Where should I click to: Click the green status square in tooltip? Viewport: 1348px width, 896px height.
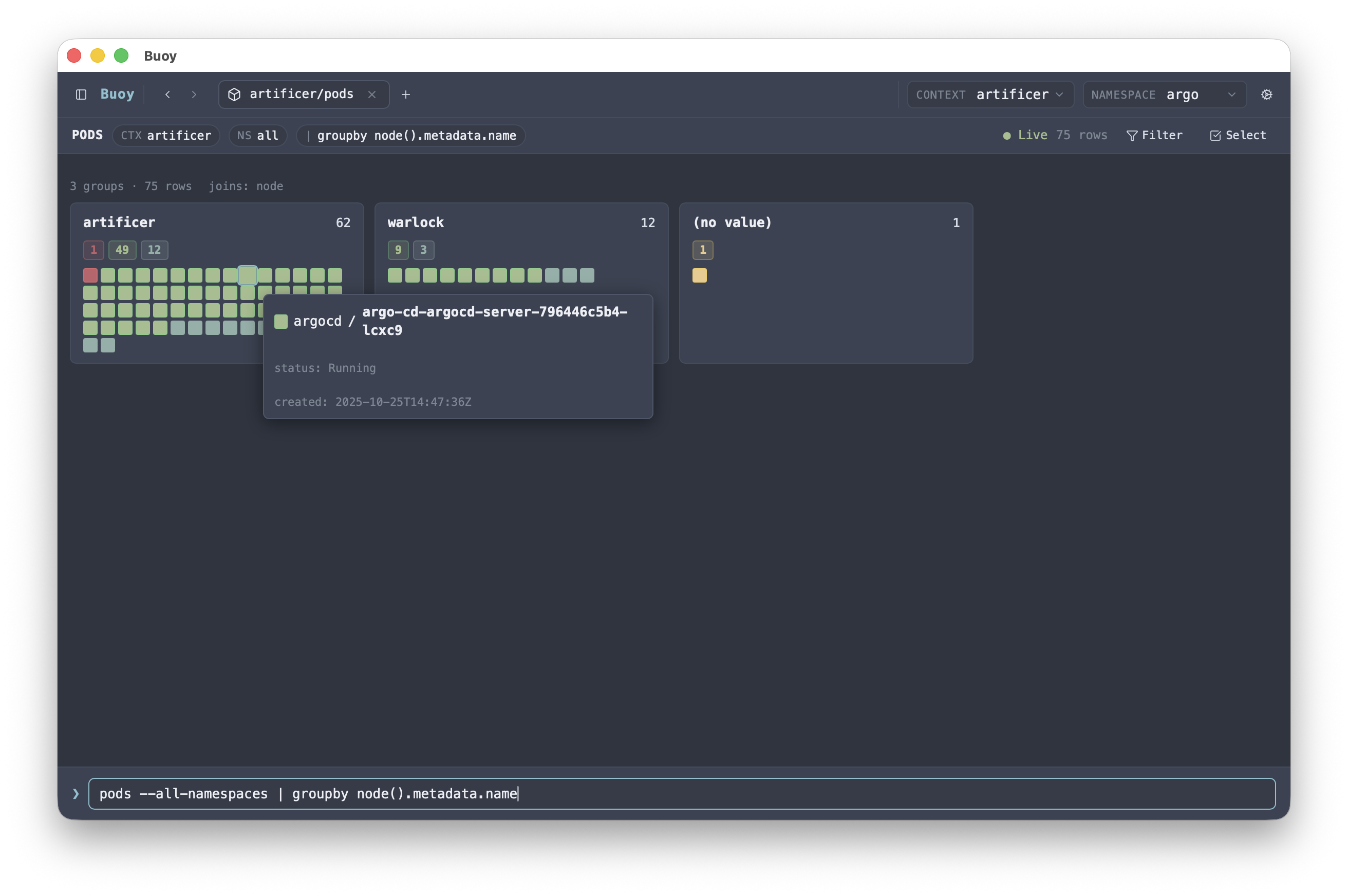coord(281,321)
